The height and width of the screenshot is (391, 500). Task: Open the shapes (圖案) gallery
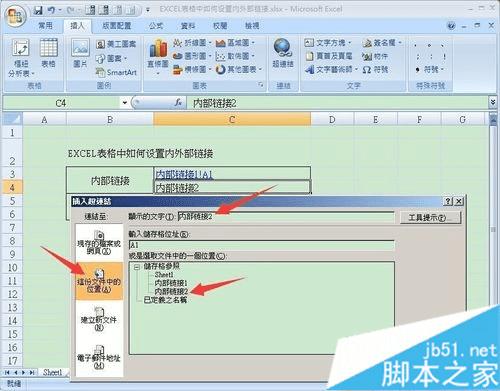tap(111, 58)
